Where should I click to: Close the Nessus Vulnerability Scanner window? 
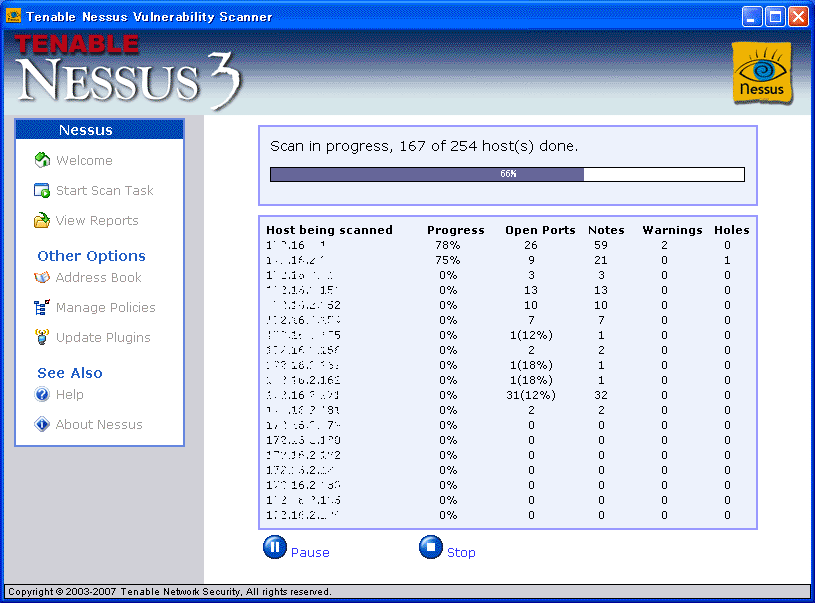tap(798, 17)
